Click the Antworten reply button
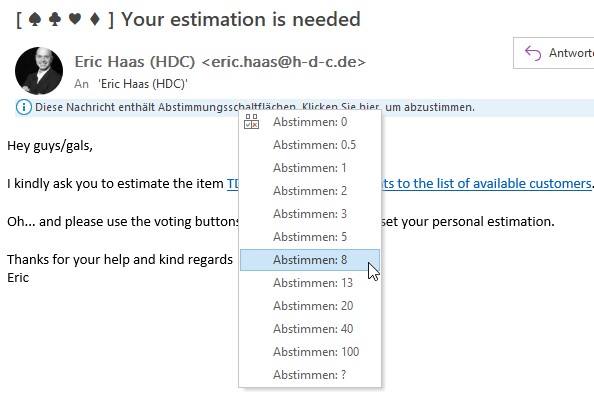This screenshot has width=594, height=419. tap(554, 53)
